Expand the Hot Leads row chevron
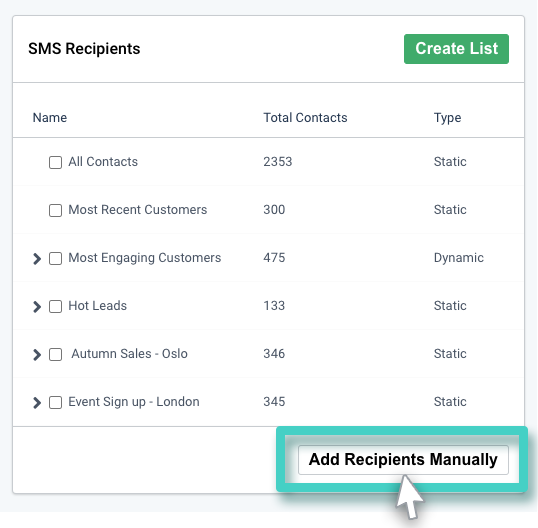 [x=37, y=307]
